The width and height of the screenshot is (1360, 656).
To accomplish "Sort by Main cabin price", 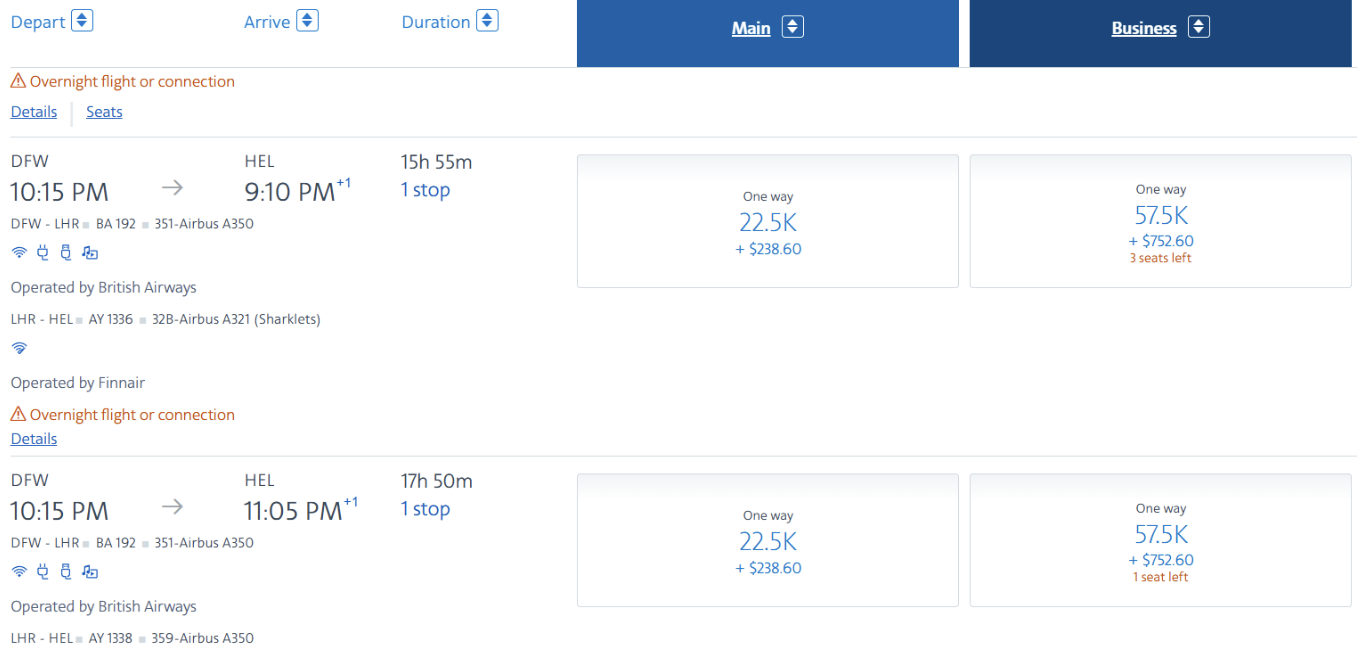I will (792, 28).
